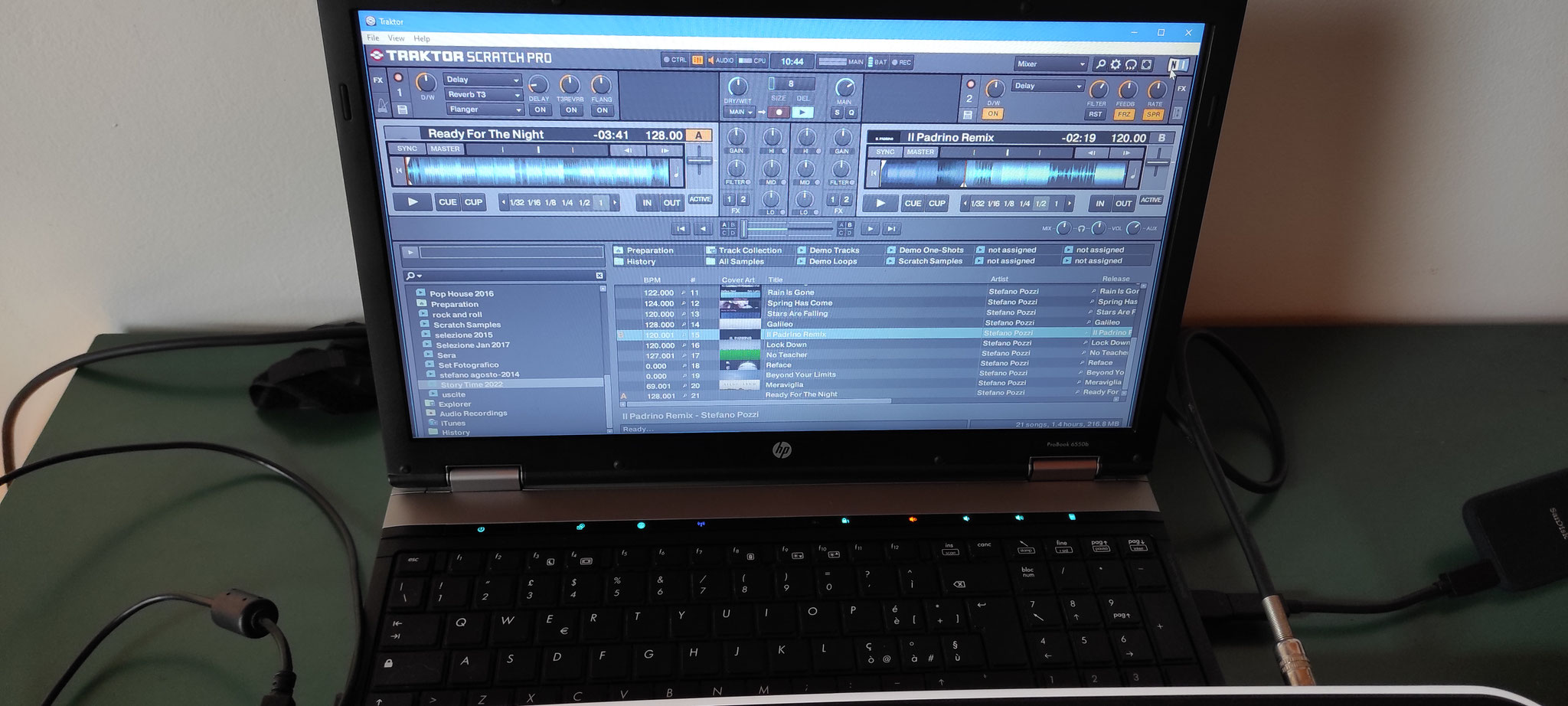Toggle SYNC on deck A
Screen dimensions: 1568x706
[x=407, y=149]
